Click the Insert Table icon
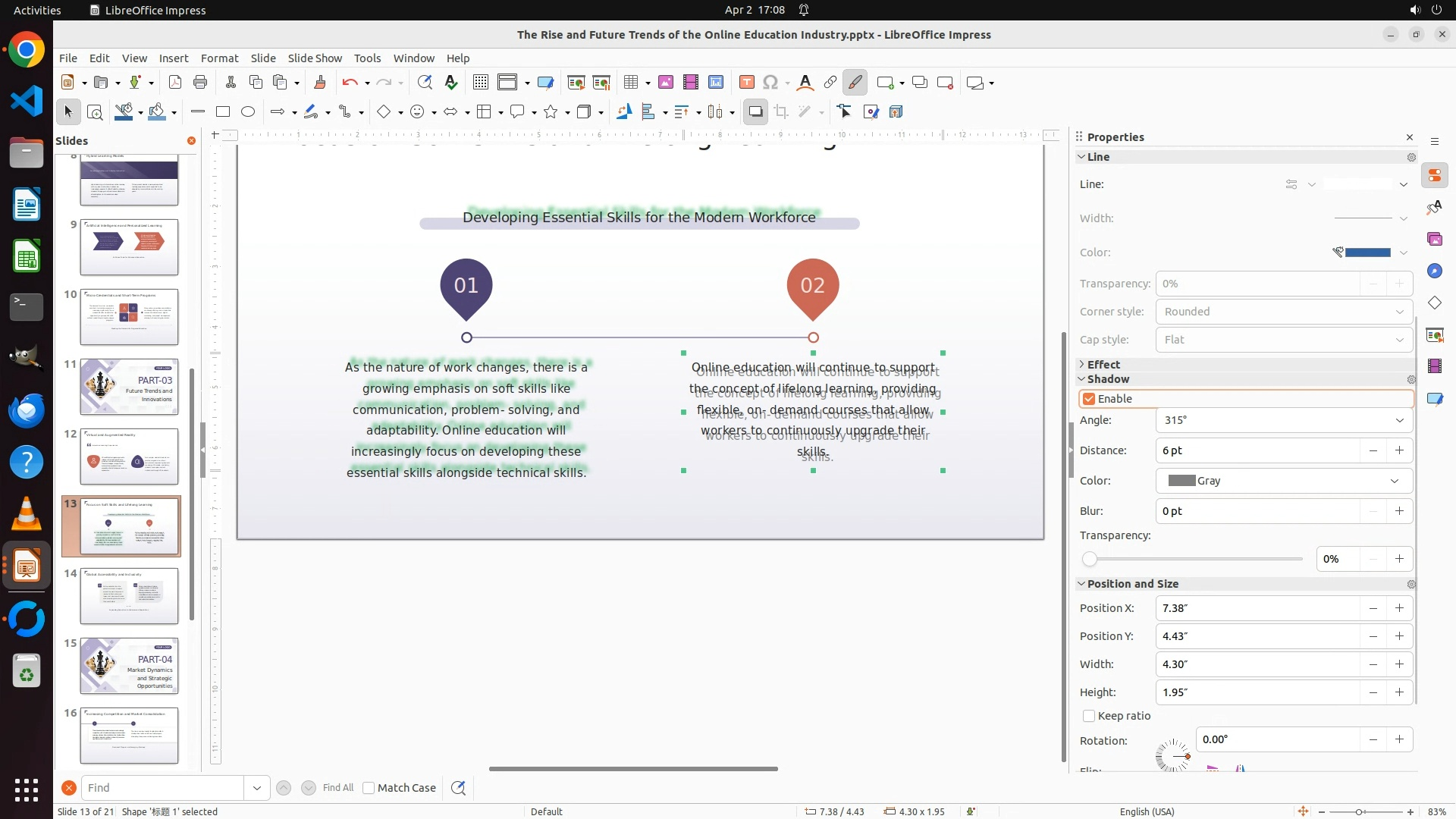This screenshot has height=819, width=1456. (x=630, y=83)
